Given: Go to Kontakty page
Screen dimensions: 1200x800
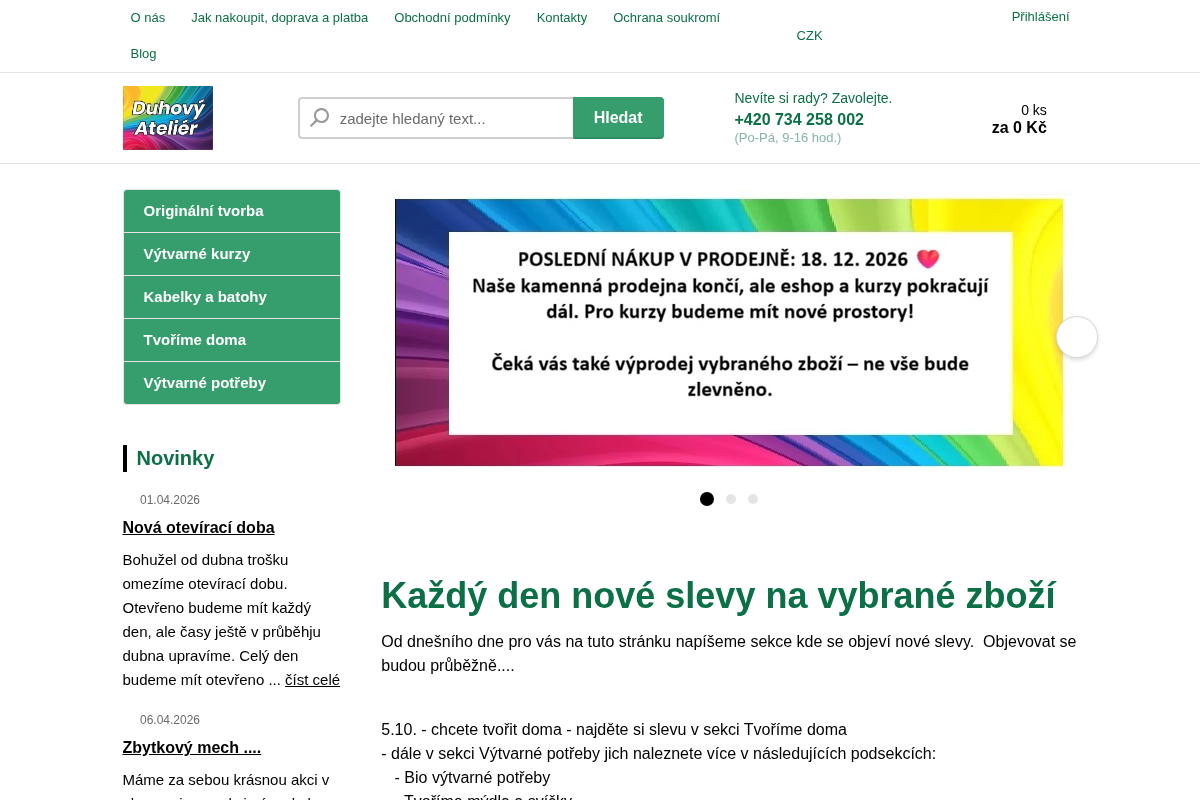Looking at the screenshot, I should point(562,17).
